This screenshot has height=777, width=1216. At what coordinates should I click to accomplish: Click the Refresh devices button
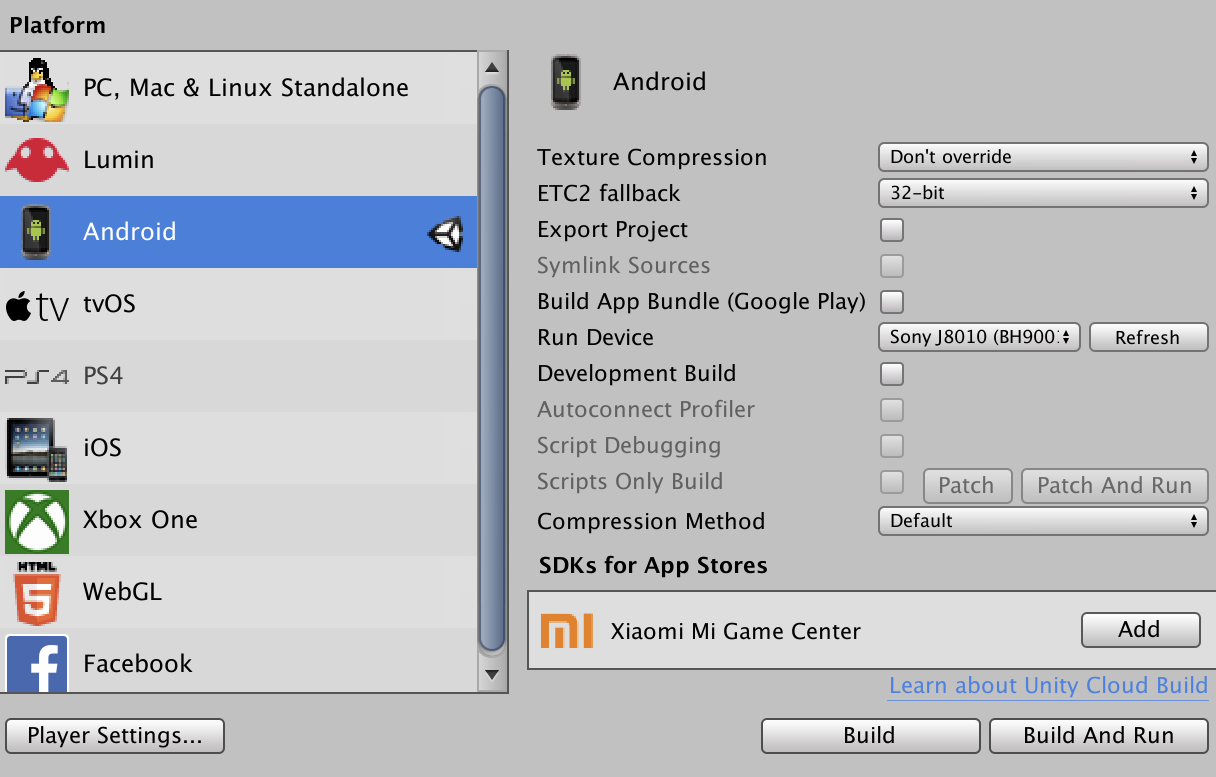pos(1148,337)
